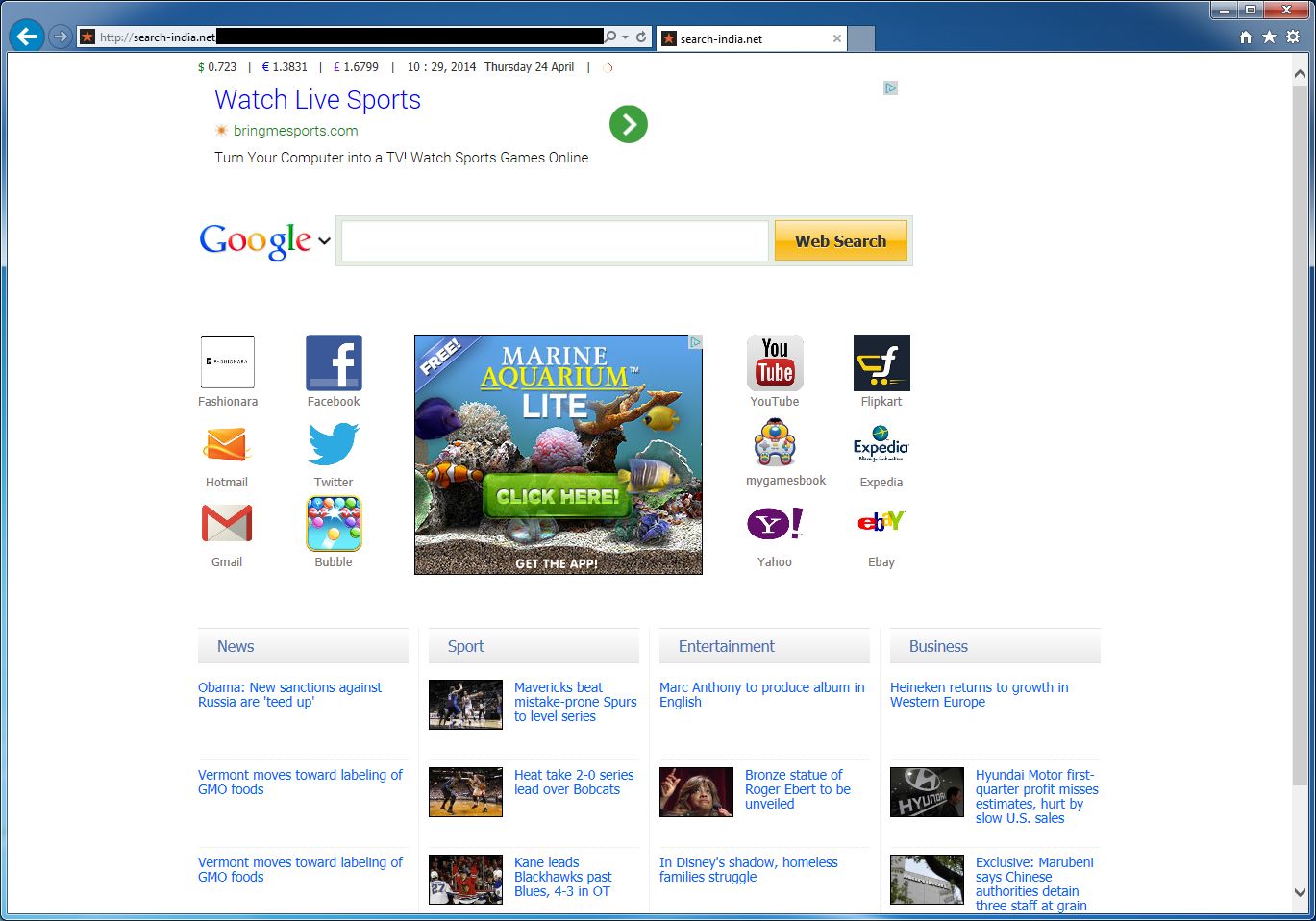Click the Web Search button
The height and width of the screenshot is (921, 1316).
point(840,241)
